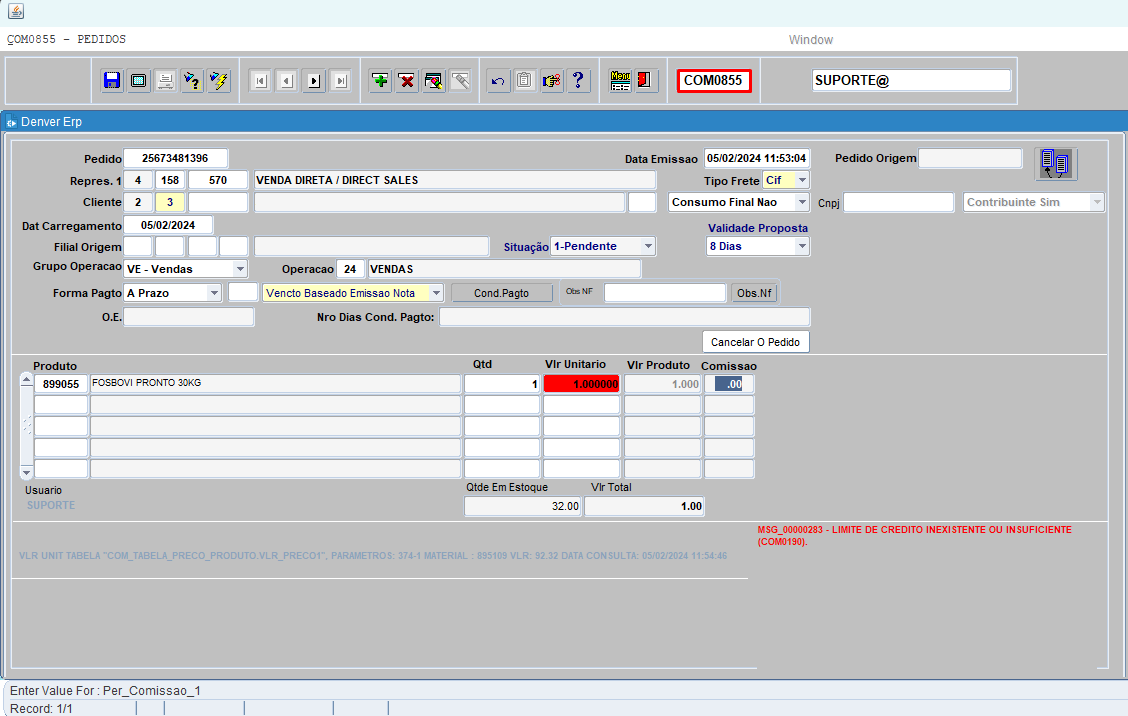Click the Pedido number field
The image size is (1128, 716).
click(x=176, y=158)
